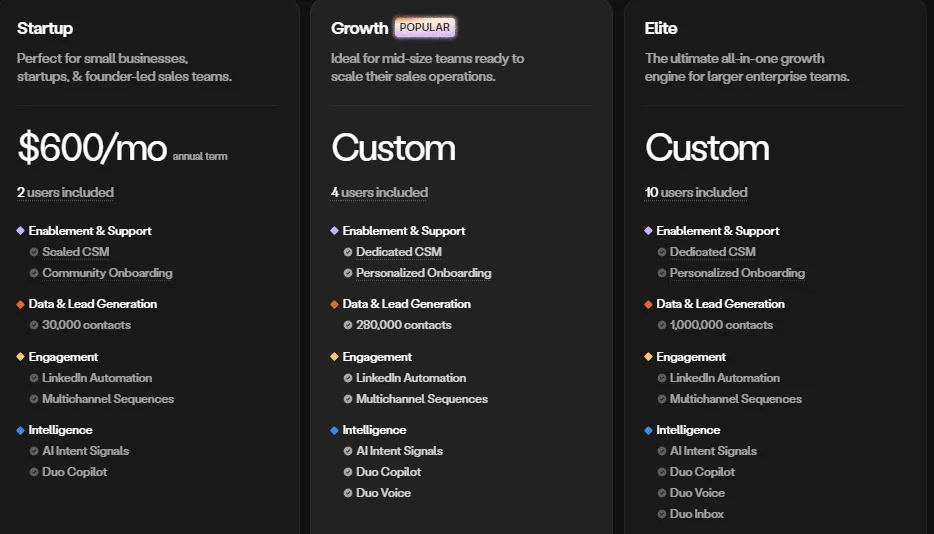Click the blue diamond beside Startup's Intelligence heading

pyautogui.click(x=20, y=430)
